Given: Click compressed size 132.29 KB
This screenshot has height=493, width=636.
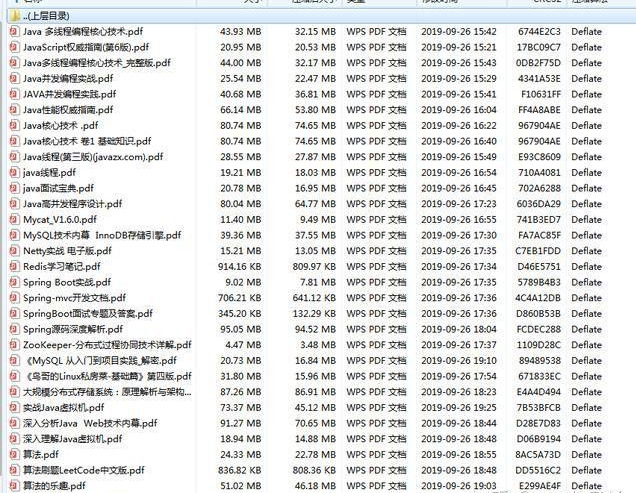Looking at the screenshot, I should (314, 314).
